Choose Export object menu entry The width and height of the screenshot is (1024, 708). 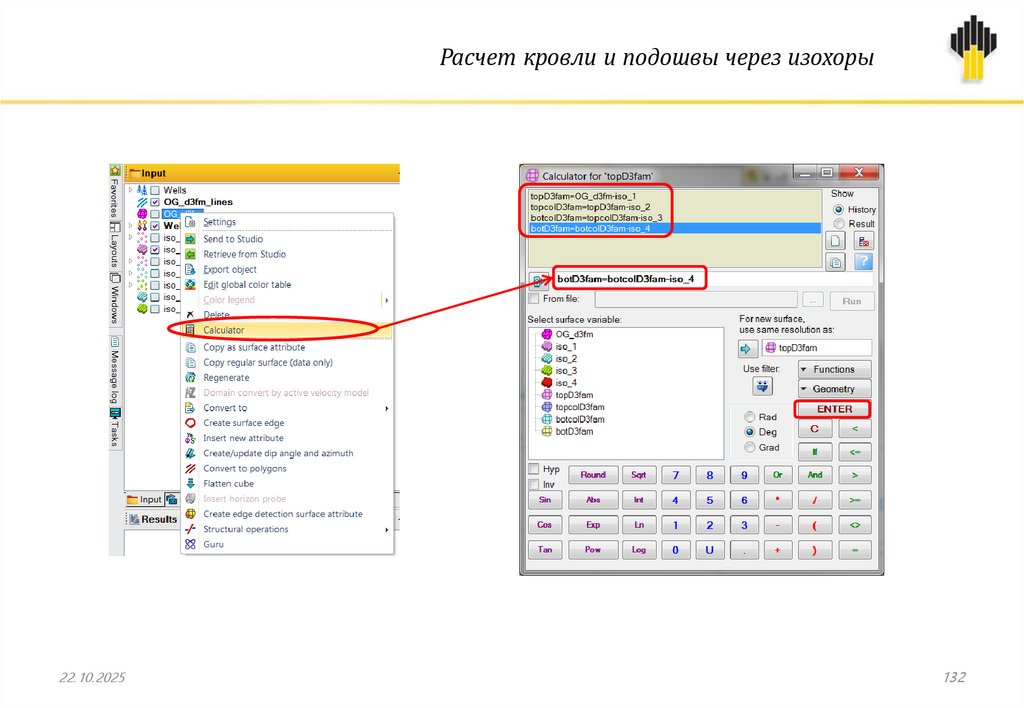pyautogui.click(x=287, y=269)
